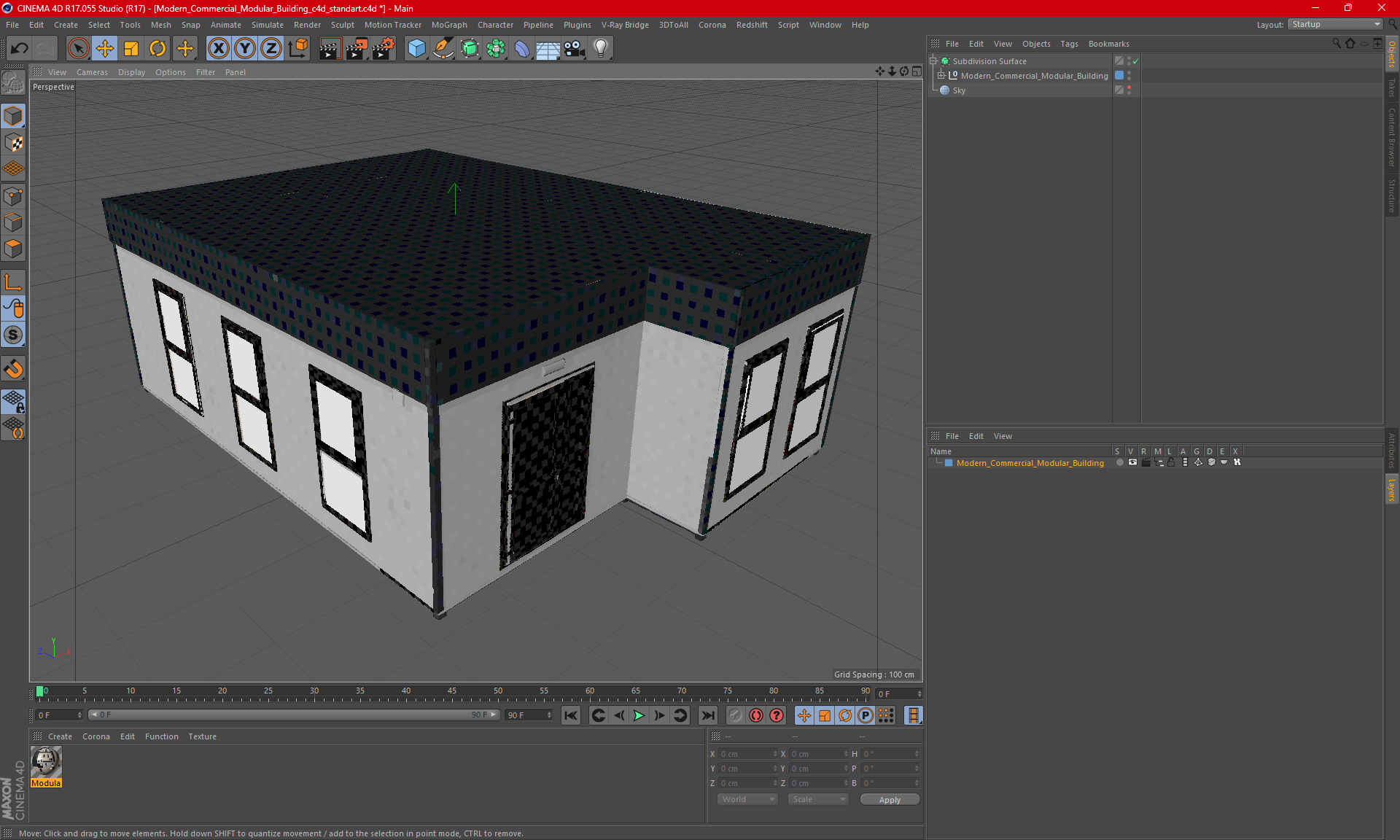Click the Subdivision Surface generator icon
1400x840 pixels.
[470, 49]
